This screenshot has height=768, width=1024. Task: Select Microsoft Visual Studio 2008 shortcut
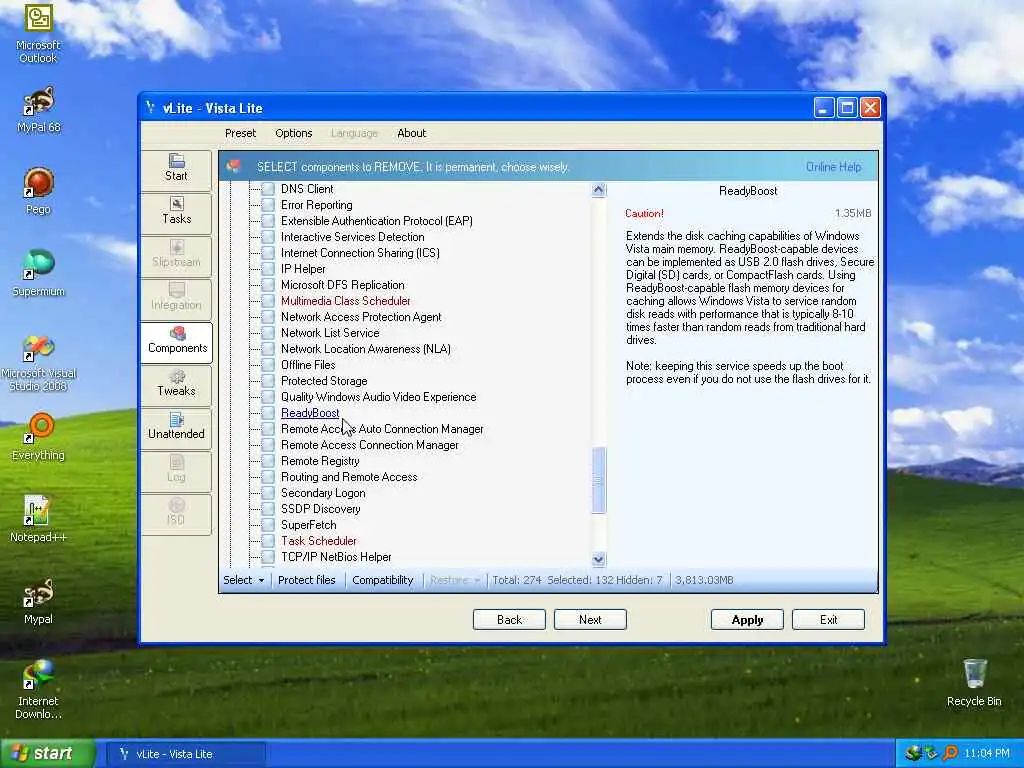(38, 363)
